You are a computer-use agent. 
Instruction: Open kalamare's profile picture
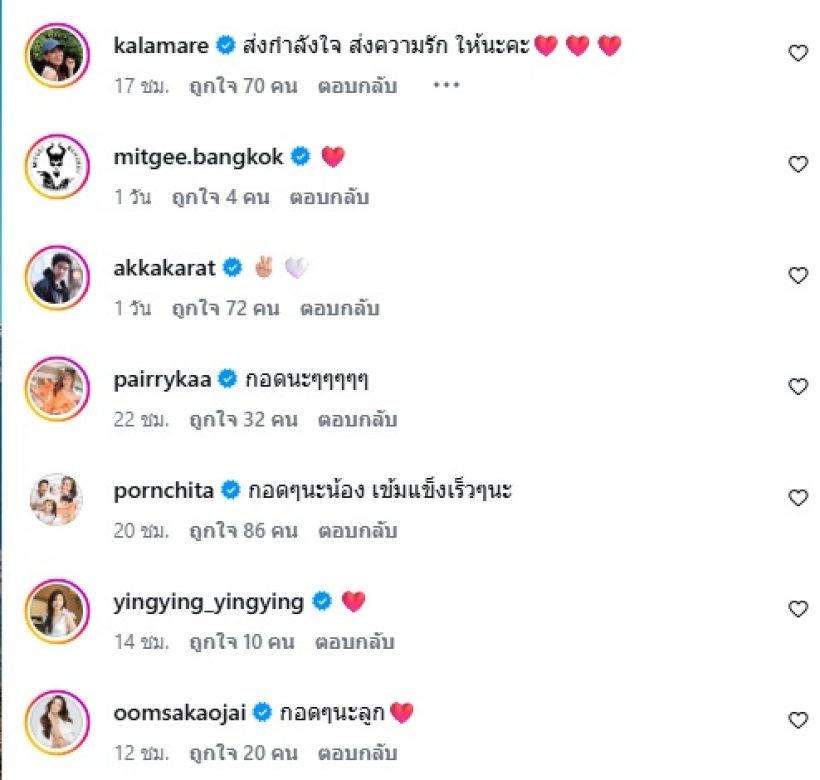(x=56, y=55)
